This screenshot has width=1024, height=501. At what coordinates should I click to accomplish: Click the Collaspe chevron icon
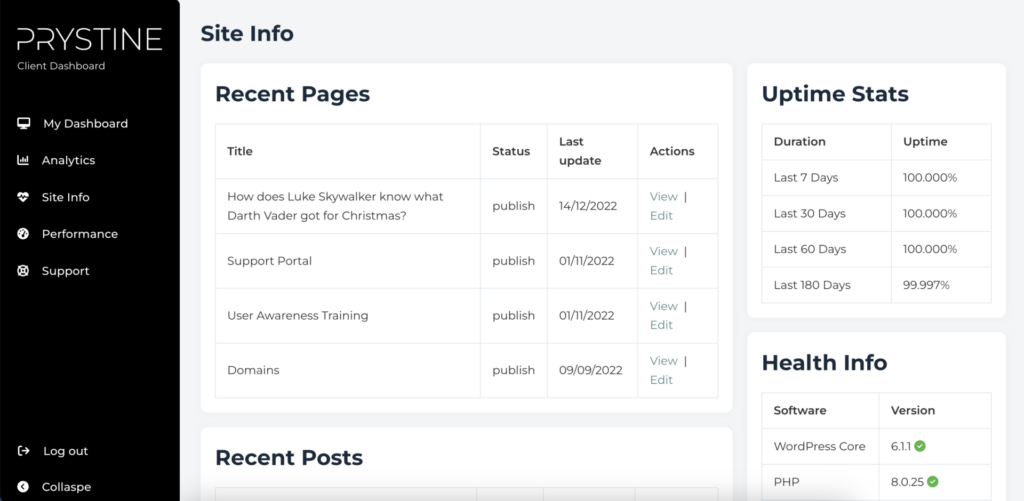pos(23,487)
